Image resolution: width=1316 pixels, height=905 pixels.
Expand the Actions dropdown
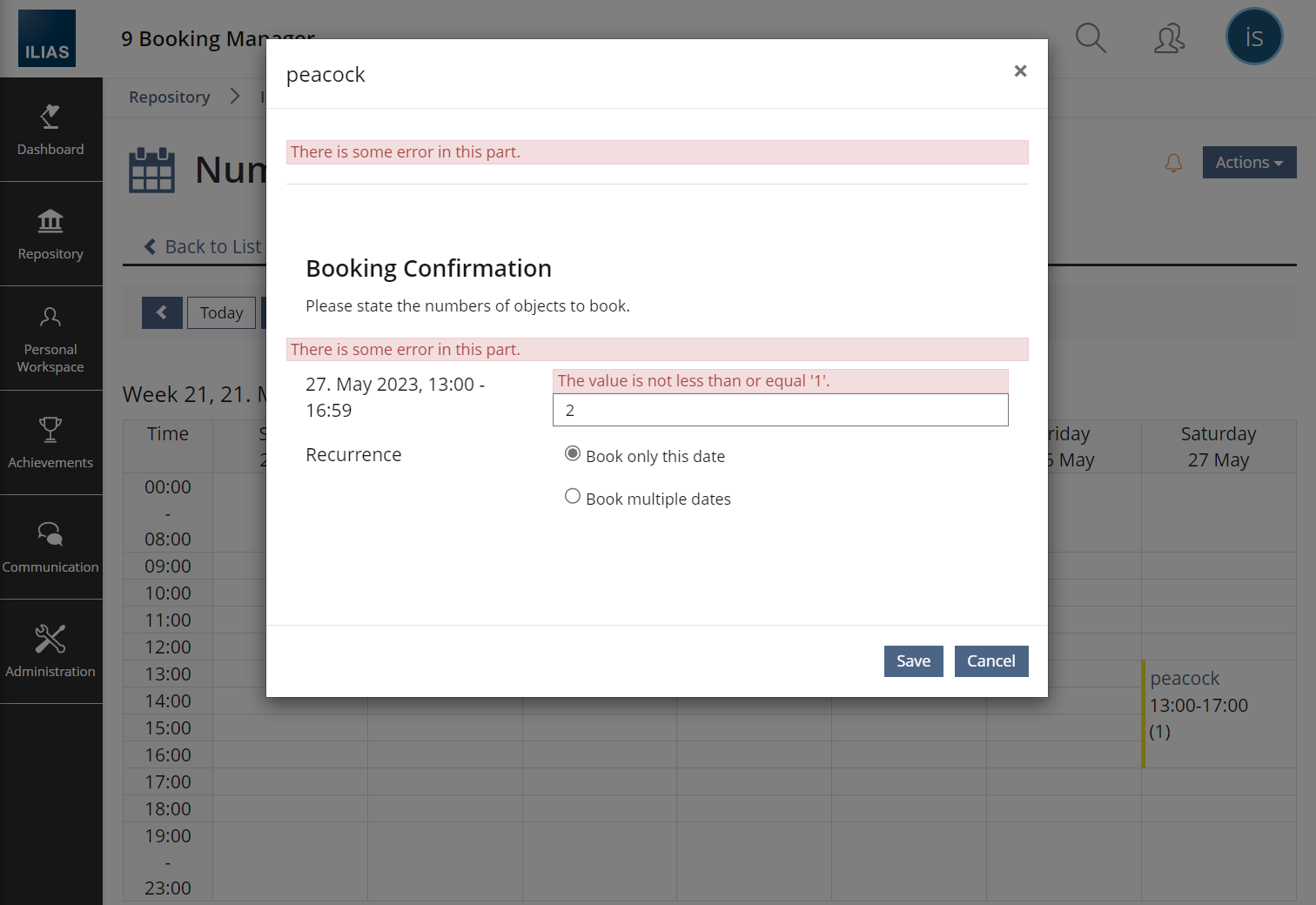(1249, 163)
